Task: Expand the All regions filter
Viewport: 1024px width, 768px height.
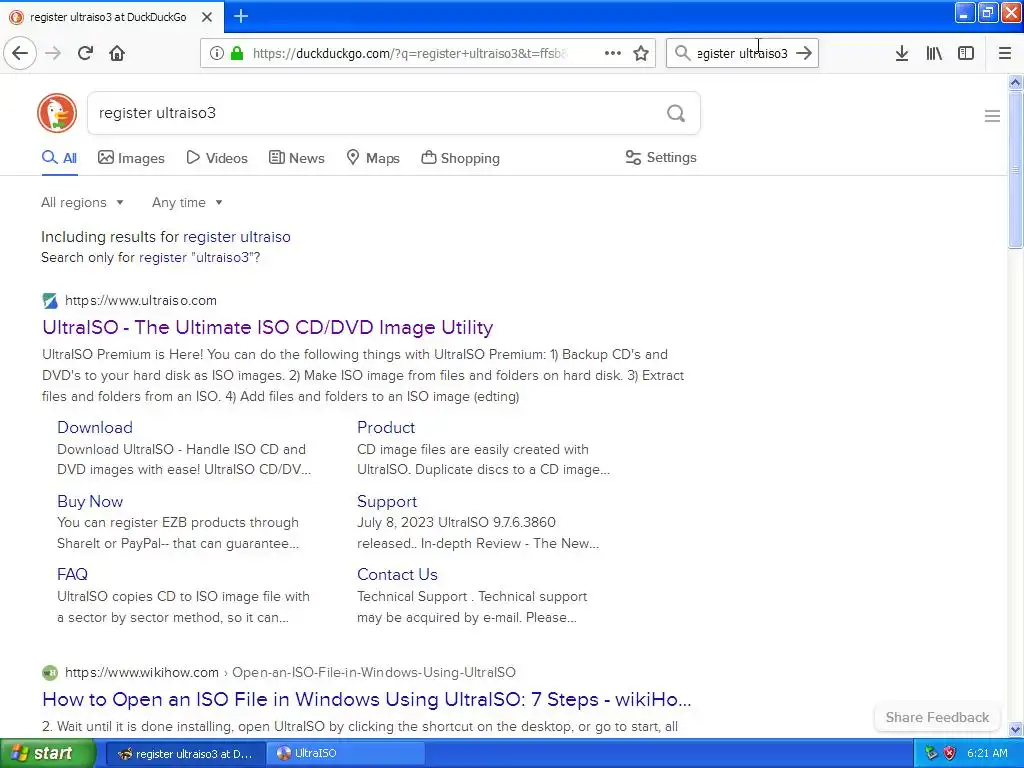Action: 82,202
